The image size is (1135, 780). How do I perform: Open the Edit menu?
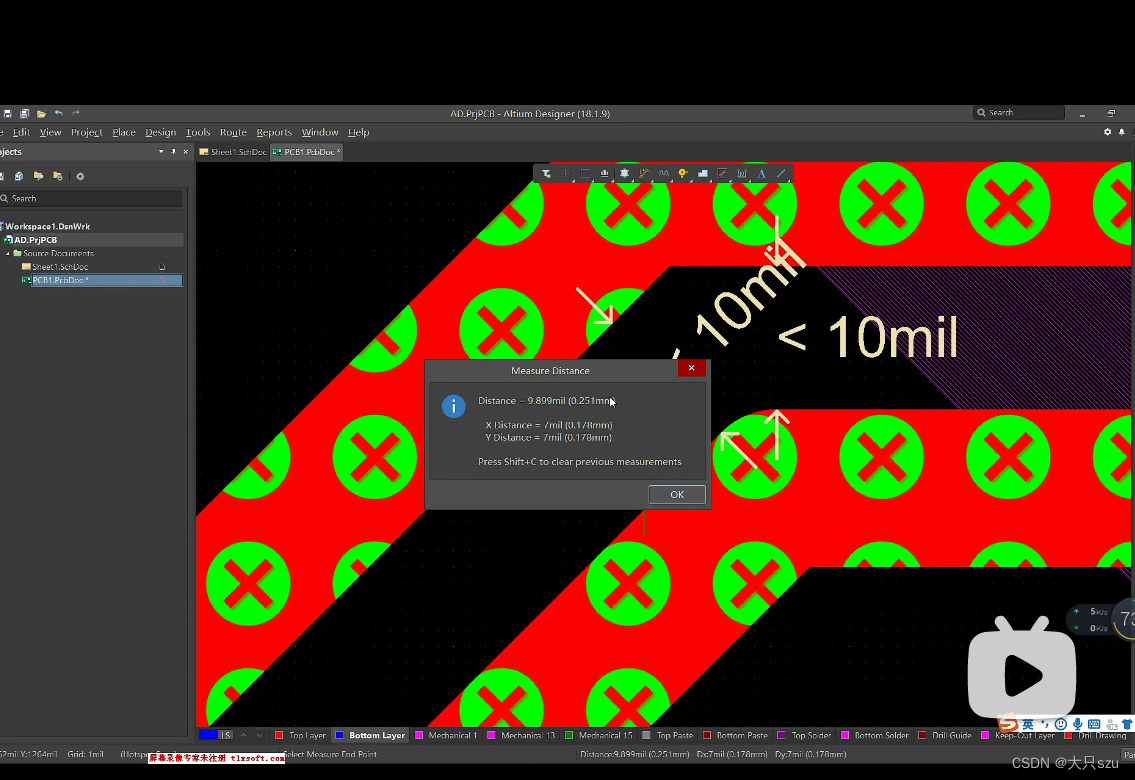(x=21, y=132)
